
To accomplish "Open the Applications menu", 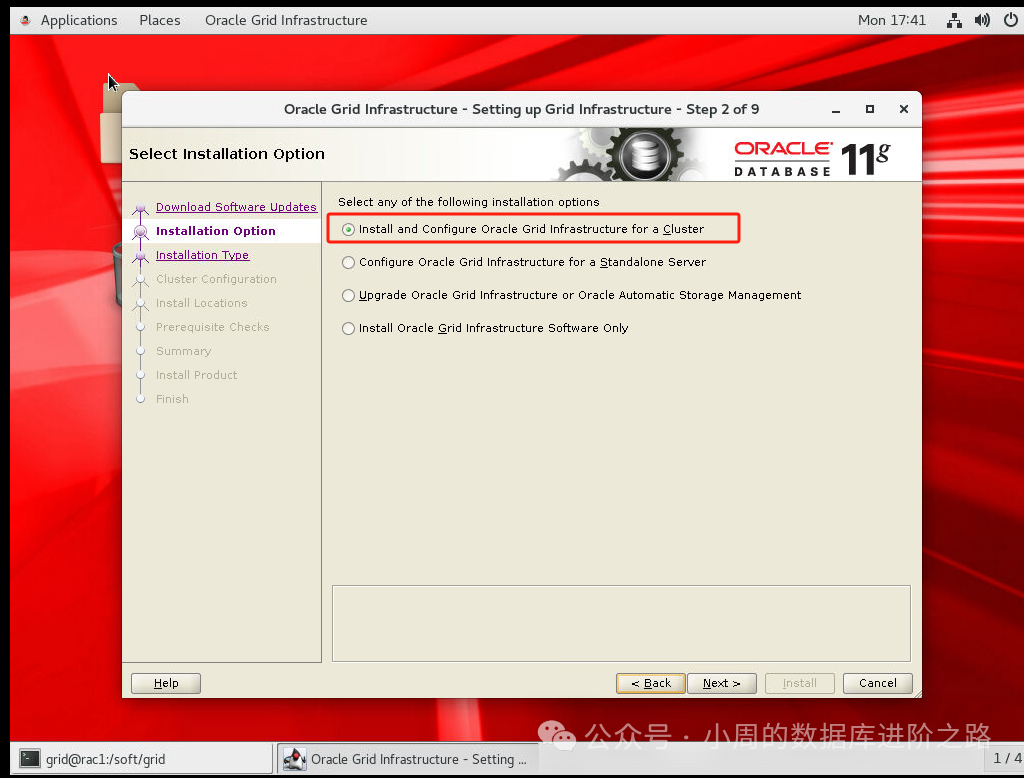I will [x=78, y=20].
